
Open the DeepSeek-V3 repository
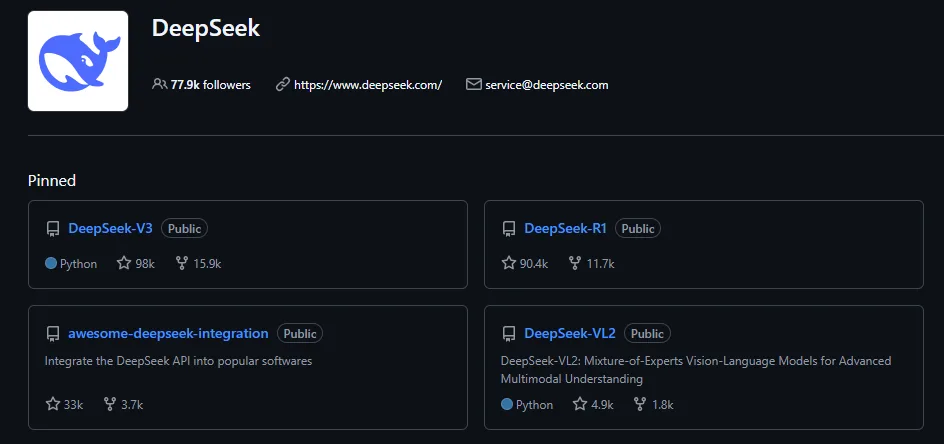(110, 228)
